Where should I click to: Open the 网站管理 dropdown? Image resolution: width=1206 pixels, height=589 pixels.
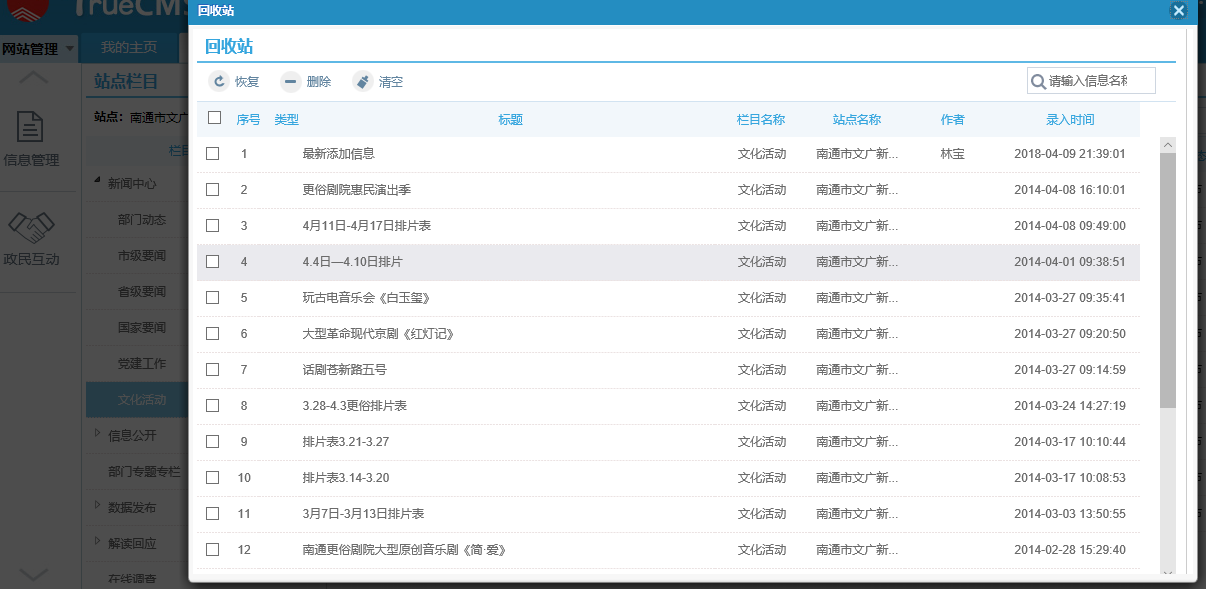point(38,48)
